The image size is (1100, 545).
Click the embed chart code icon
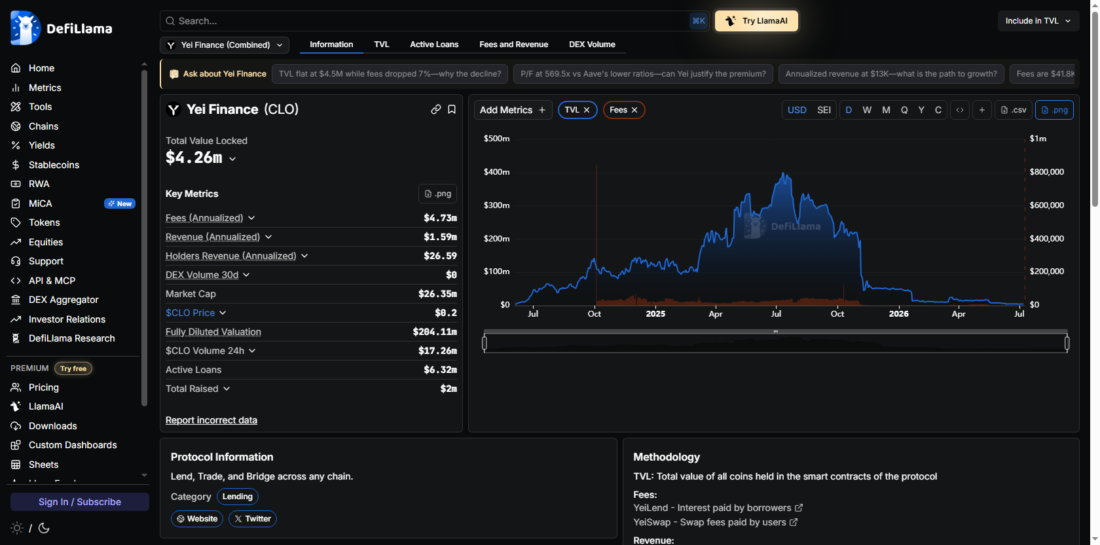[959, 110]
